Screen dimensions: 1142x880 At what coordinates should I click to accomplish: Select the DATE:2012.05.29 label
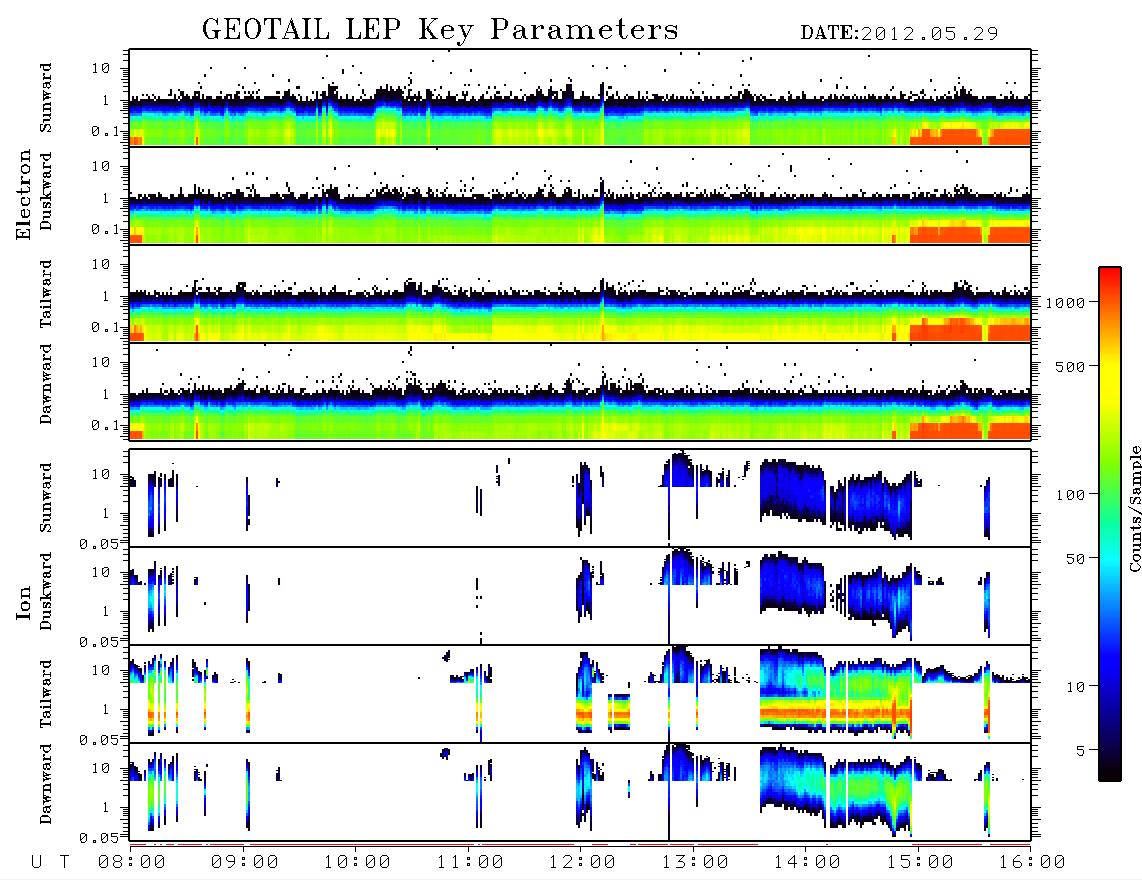pos(899,33)
